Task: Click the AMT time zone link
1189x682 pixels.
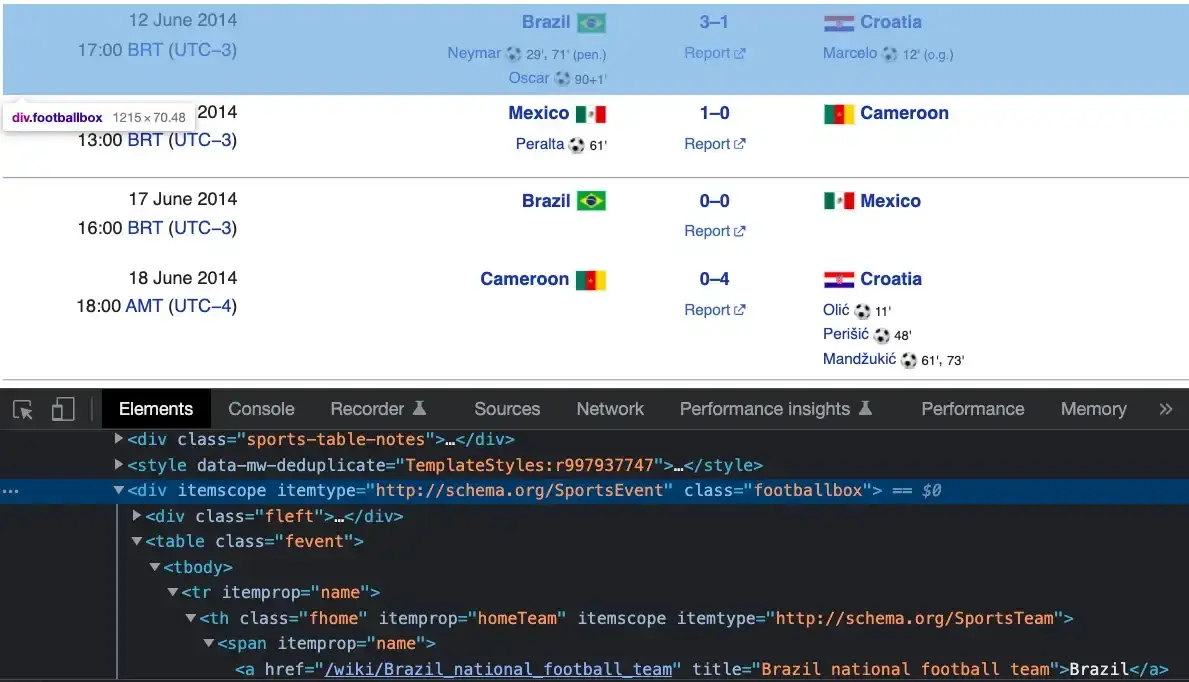Action: [x=144, y=306]
